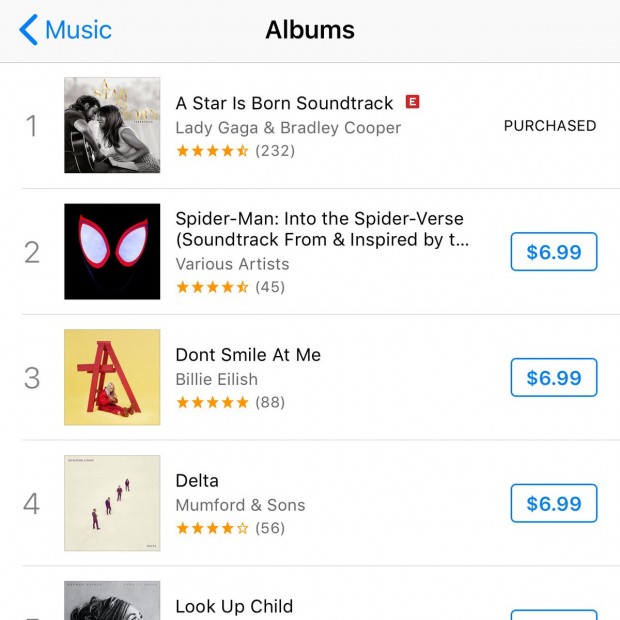View Spider-Verse rating with 45 reviews
This screenshot has width=620, height=620.
point(231,287)
